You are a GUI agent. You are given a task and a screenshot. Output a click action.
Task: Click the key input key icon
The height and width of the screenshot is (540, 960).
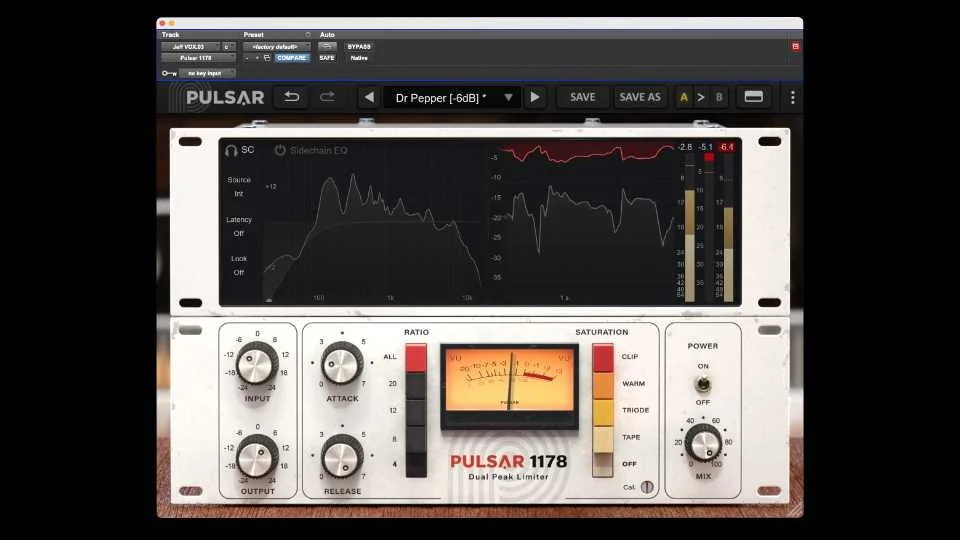[169, 73]
